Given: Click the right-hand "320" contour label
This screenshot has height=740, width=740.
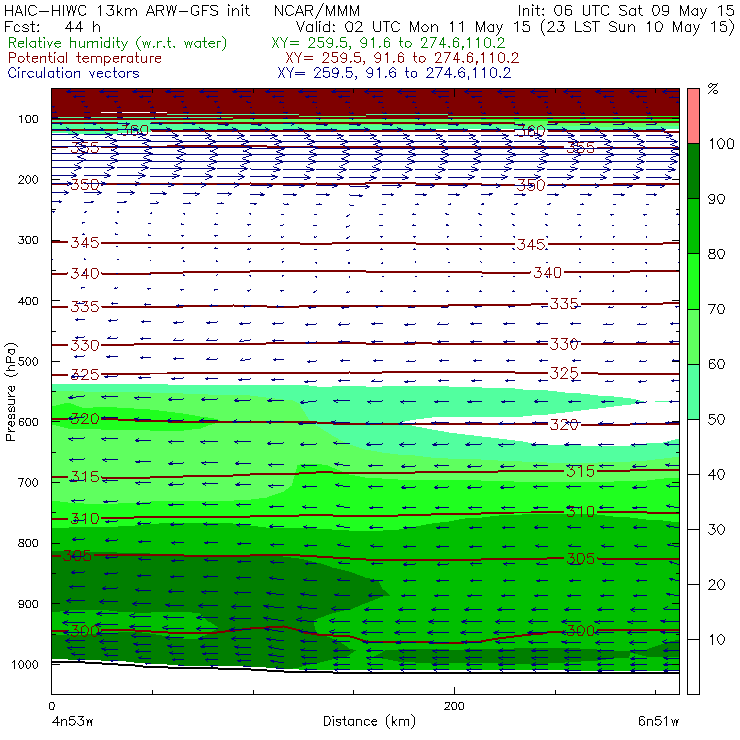Looking at the screenshot, I should tap(564, 425).
